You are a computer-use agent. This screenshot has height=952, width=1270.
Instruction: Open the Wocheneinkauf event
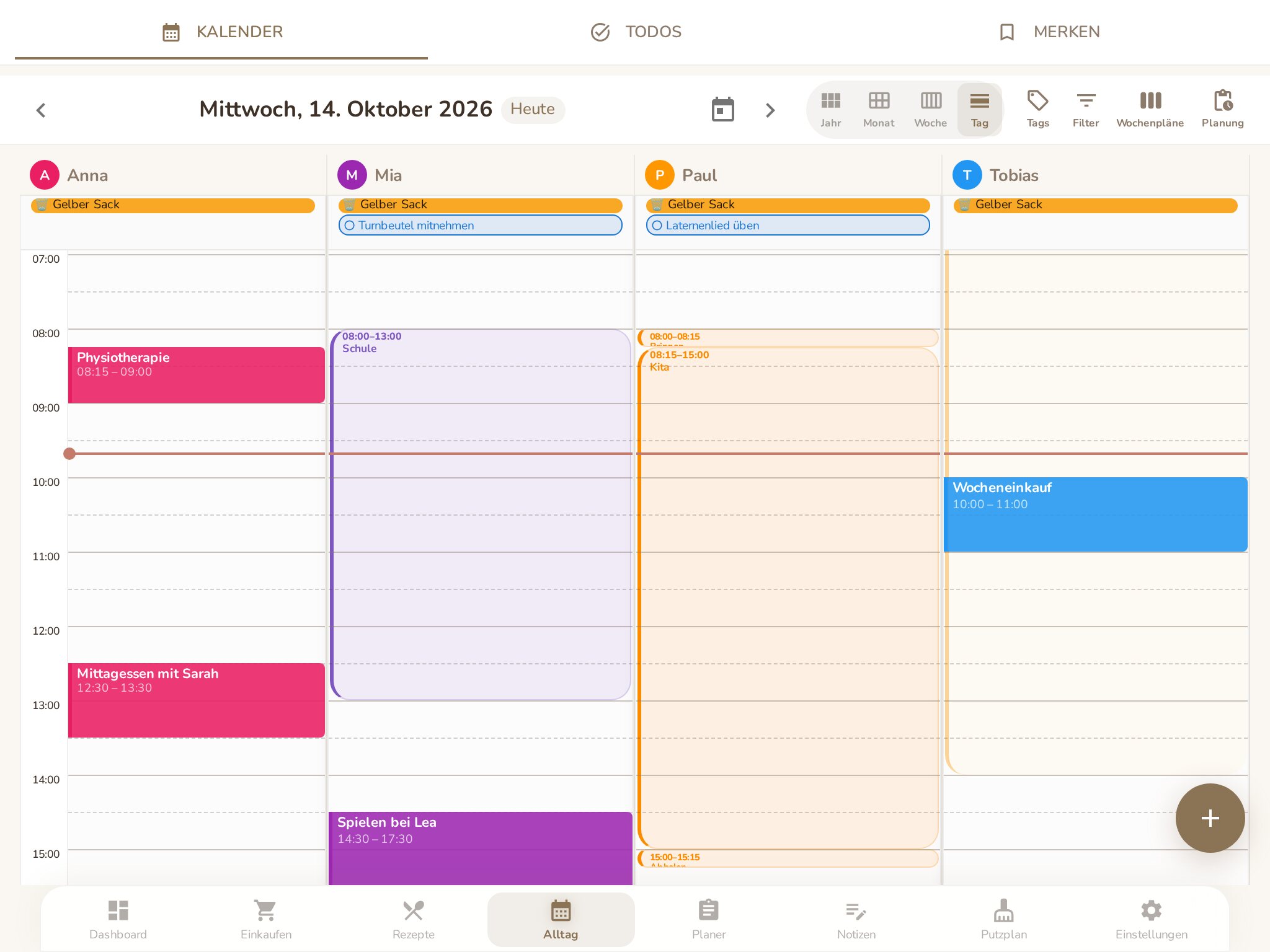1096,514
